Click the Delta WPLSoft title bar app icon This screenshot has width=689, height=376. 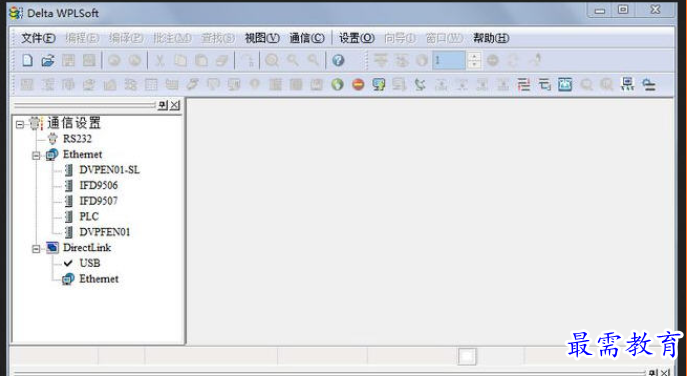(16, 13)
